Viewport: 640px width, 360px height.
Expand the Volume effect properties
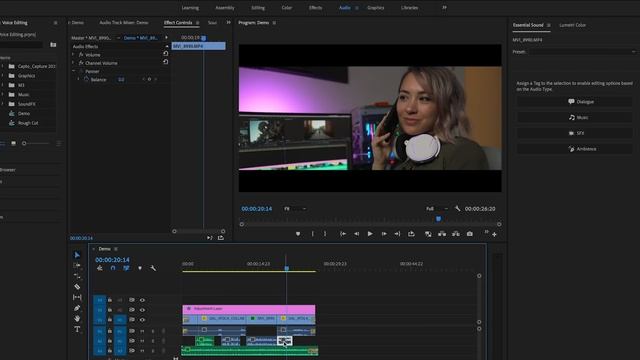(x=73, y=55)
